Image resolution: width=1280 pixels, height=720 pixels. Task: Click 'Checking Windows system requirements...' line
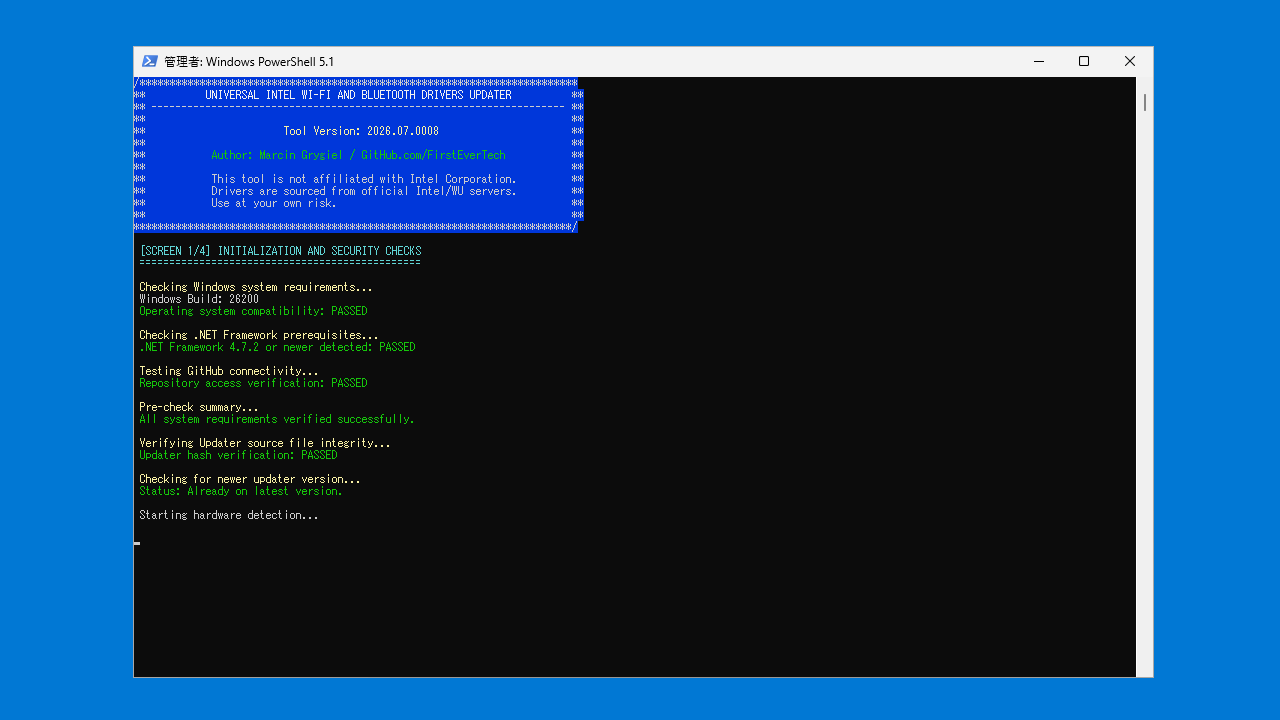pyautogui.click(x=256, y=287)
